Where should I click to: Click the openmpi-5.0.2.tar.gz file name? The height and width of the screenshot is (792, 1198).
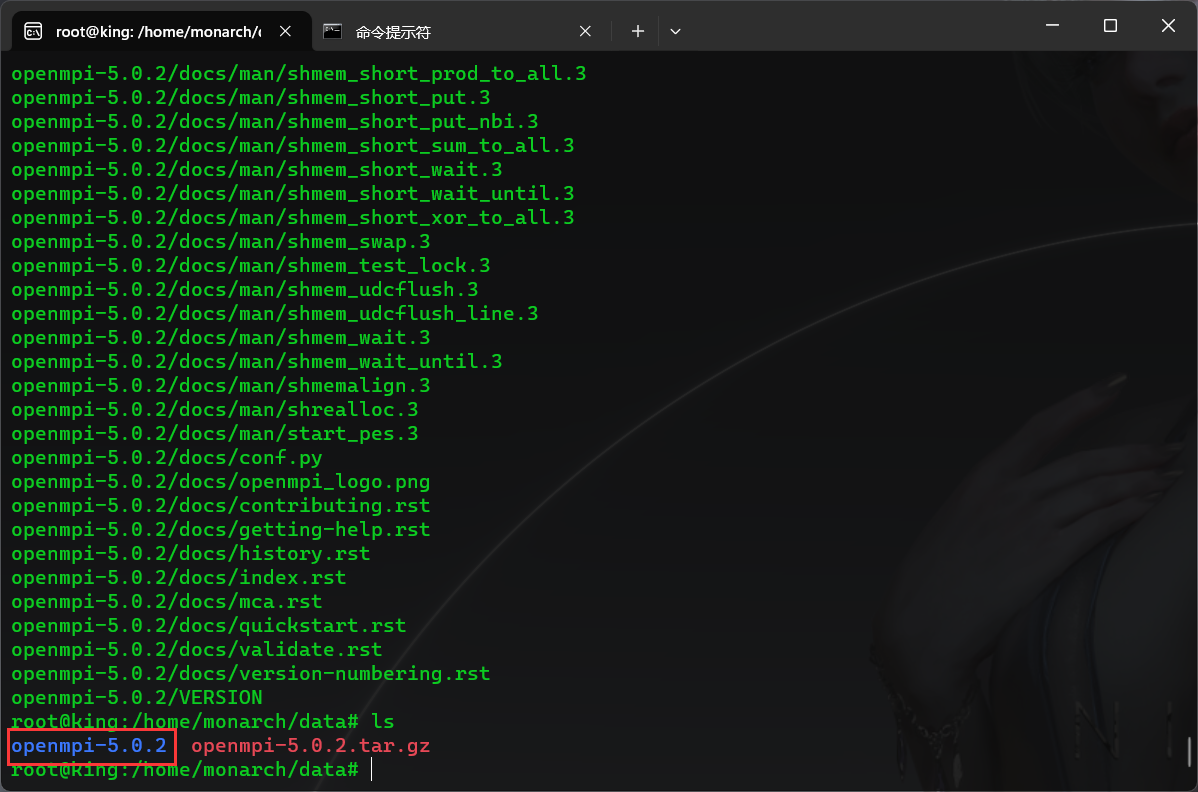coord(310,745)
